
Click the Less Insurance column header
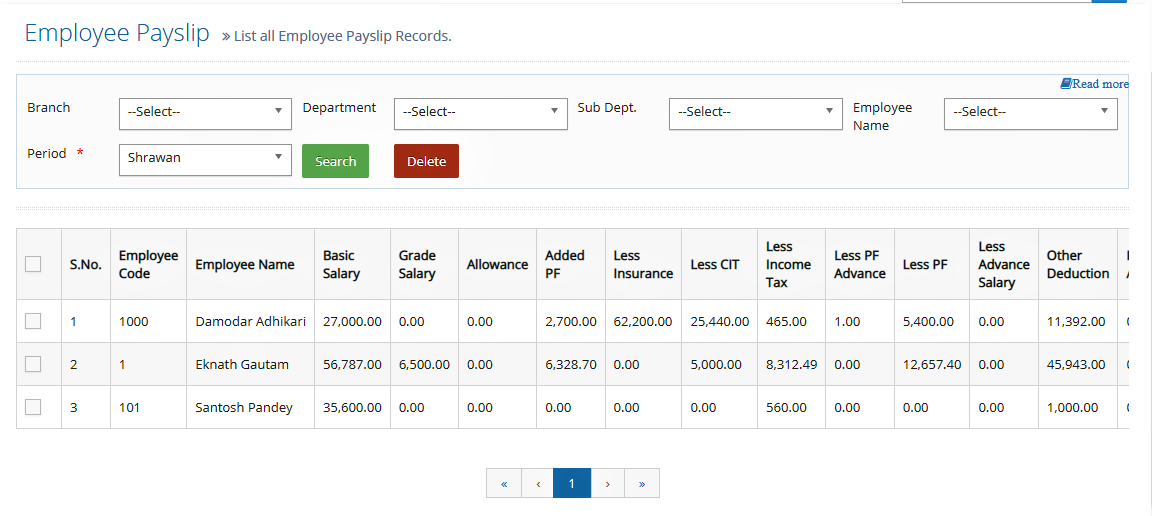click(644, 265)
